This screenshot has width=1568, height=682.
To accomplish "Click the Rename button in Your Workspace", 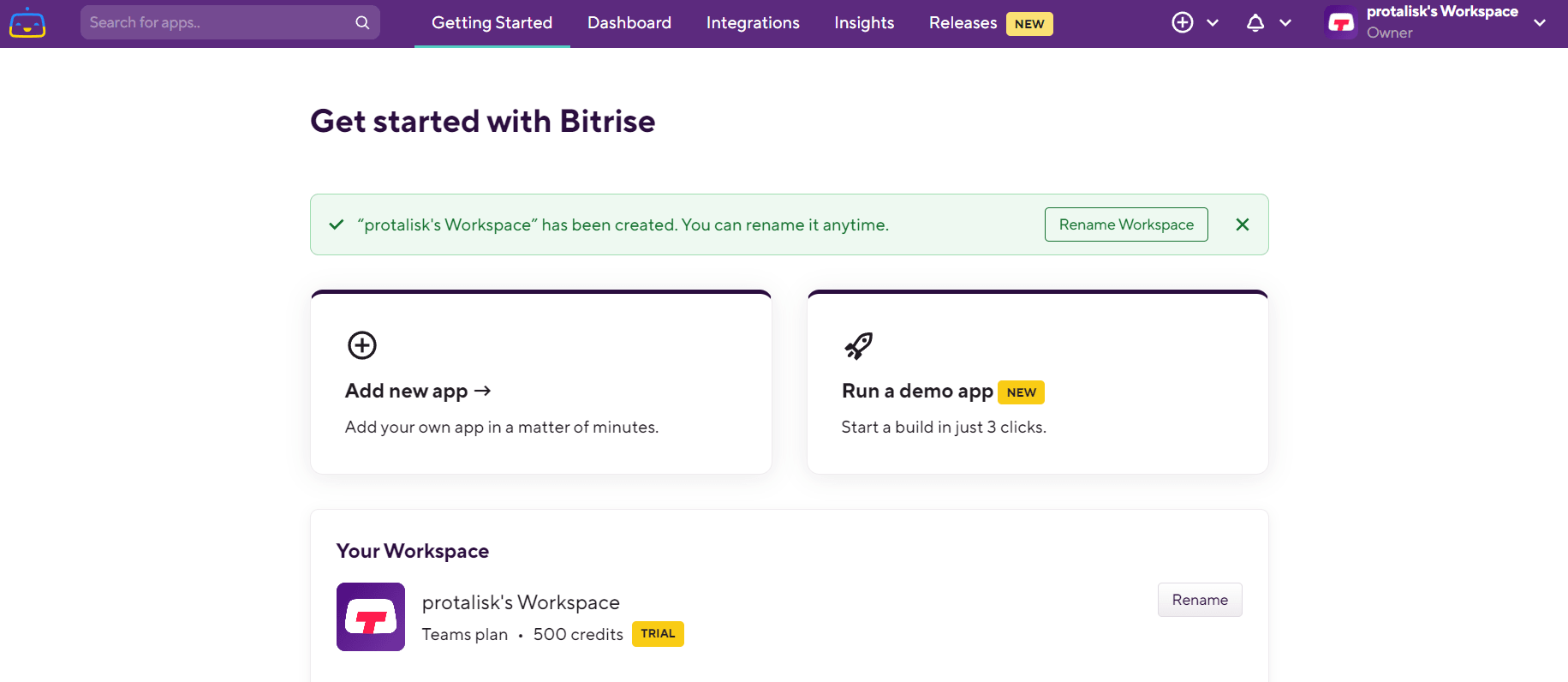I will 1200,600.
